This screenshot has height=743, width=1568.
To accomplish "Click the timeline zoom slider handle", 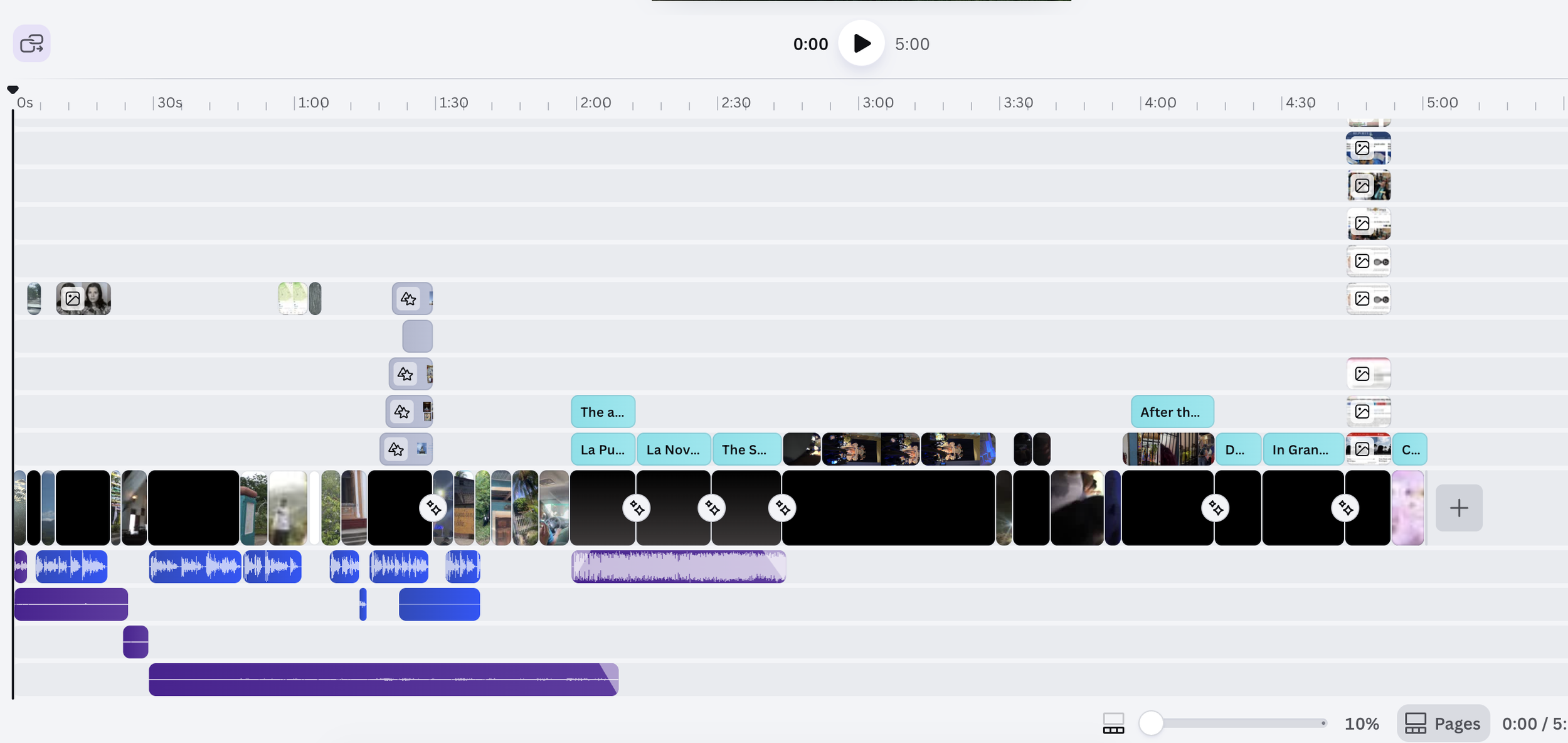I will (x=1151, y=723).
